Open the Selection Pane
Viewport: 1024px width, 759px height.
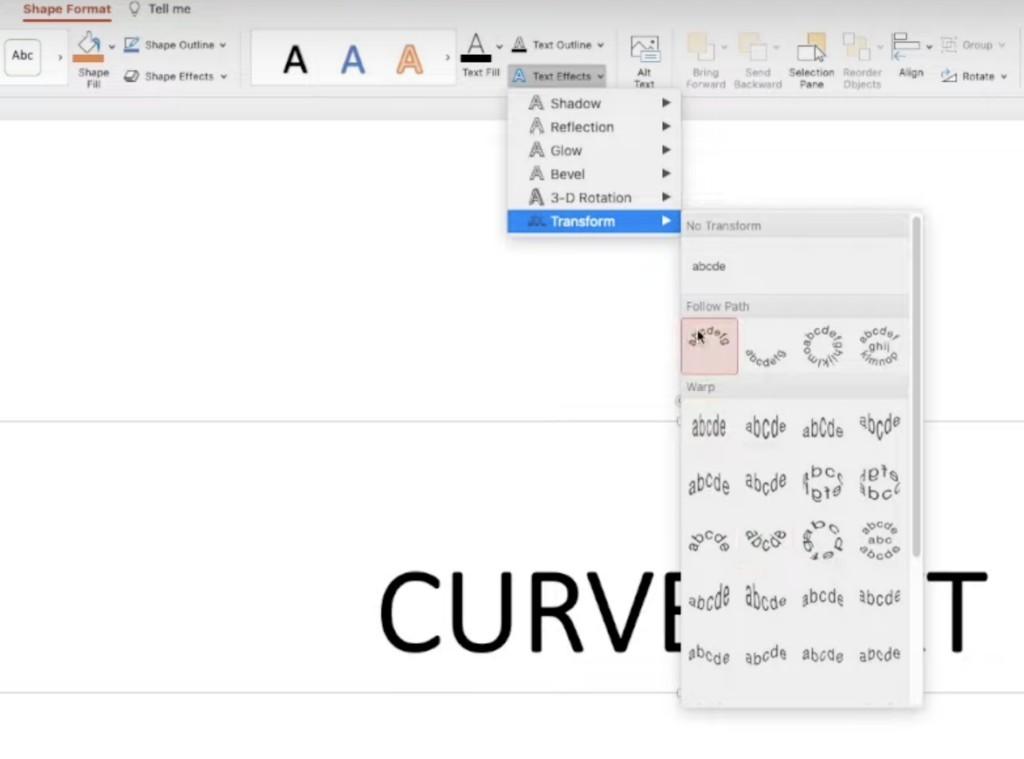[x=811, y=52]
